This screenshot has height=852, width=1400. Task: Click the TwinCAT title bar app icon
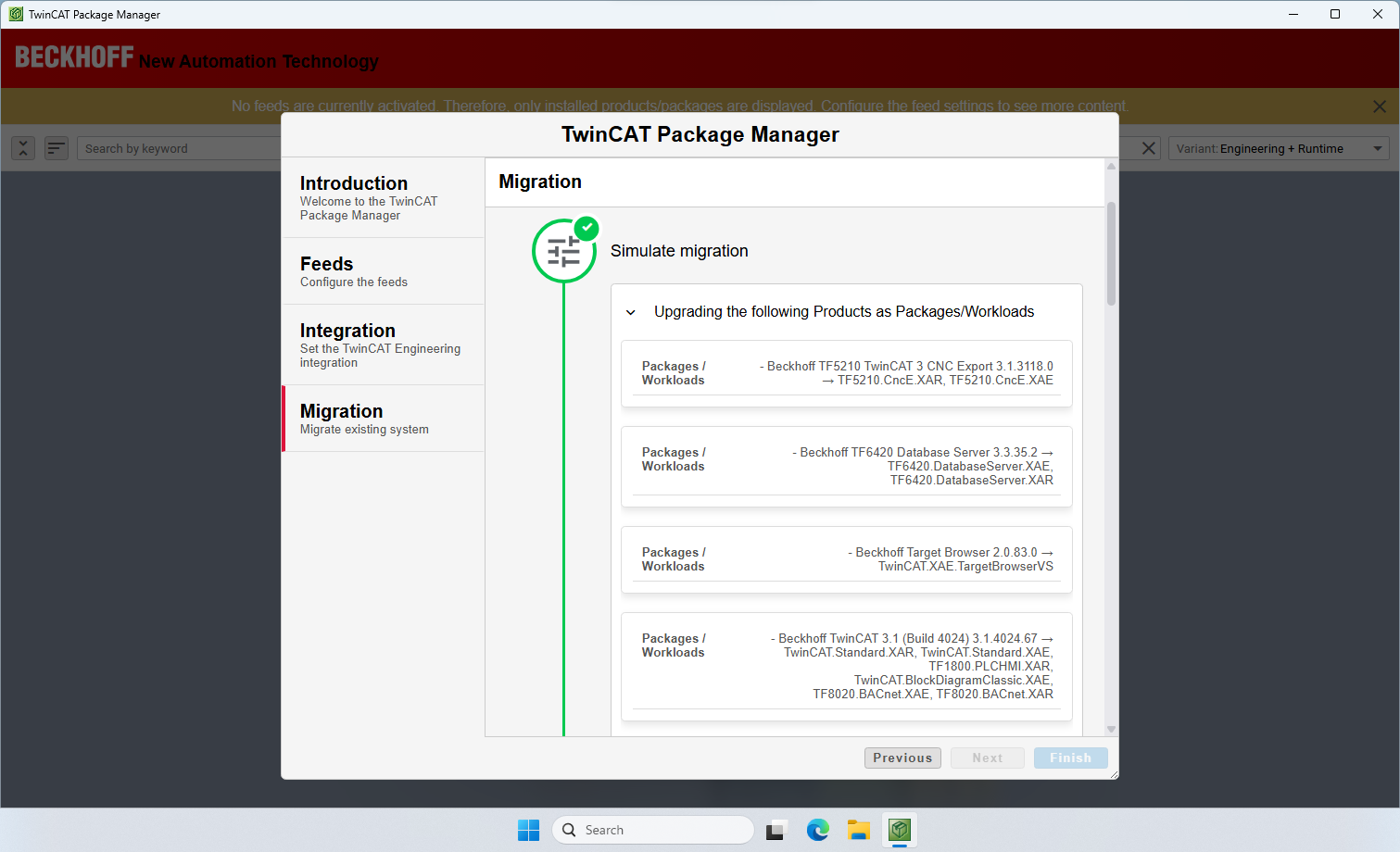point(16,14)
